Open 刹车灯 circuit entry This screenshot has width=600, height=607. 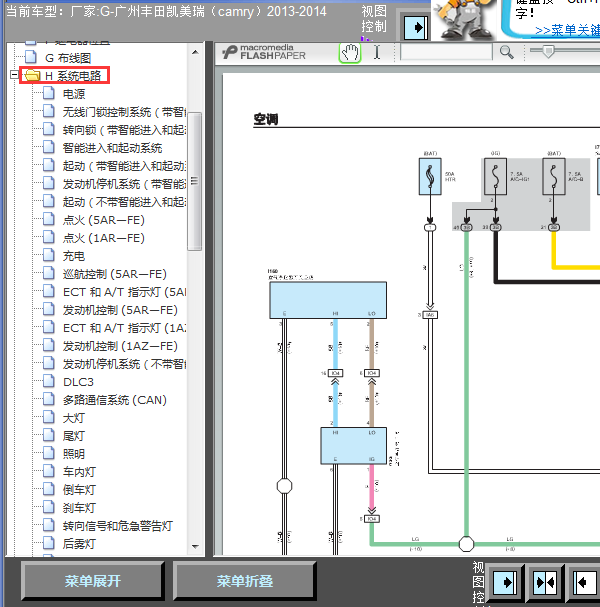click(x=79, y=508)
